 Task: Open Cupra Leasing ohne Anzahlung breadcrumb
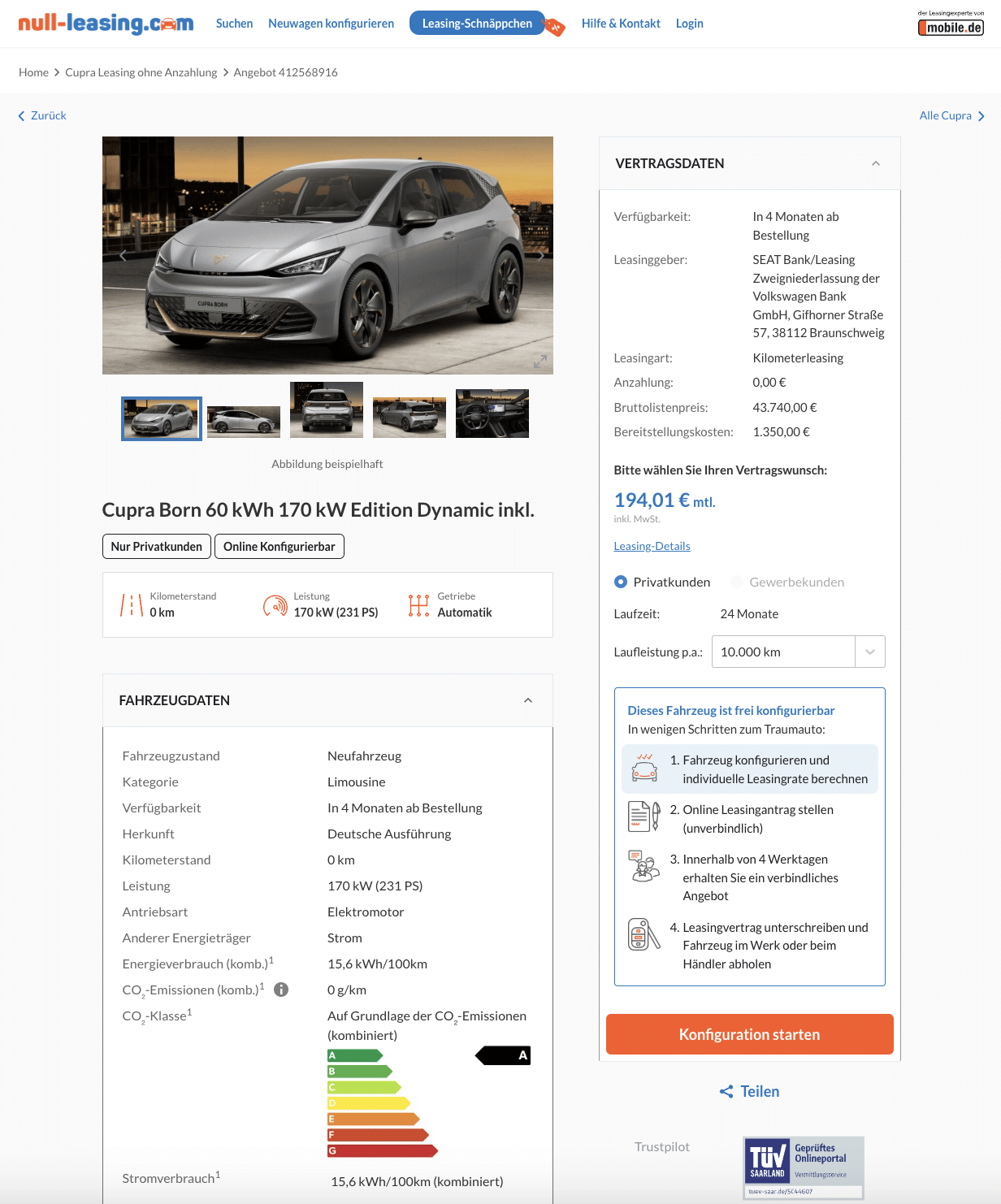point(141,72)
